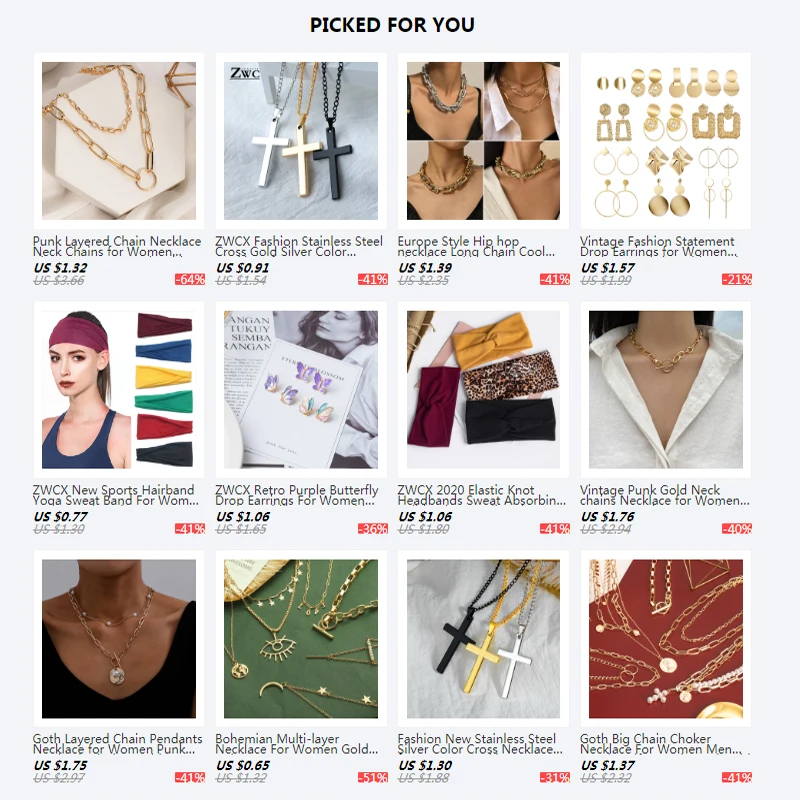View the purple butterfly earrings image
This screenshot has width=800, height=800.
pos(301,390)
